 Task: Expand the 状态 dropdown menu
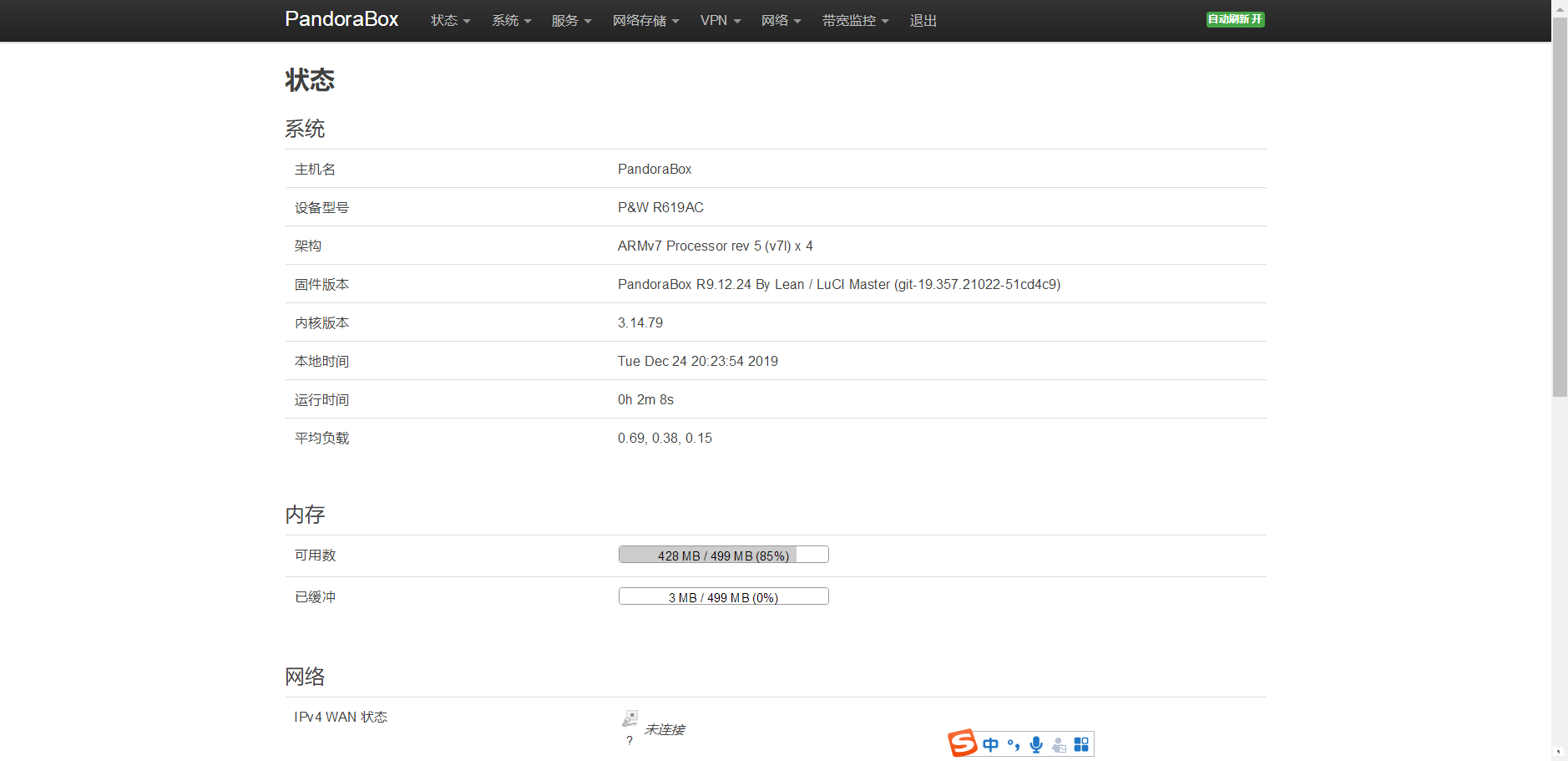(450, 21)
